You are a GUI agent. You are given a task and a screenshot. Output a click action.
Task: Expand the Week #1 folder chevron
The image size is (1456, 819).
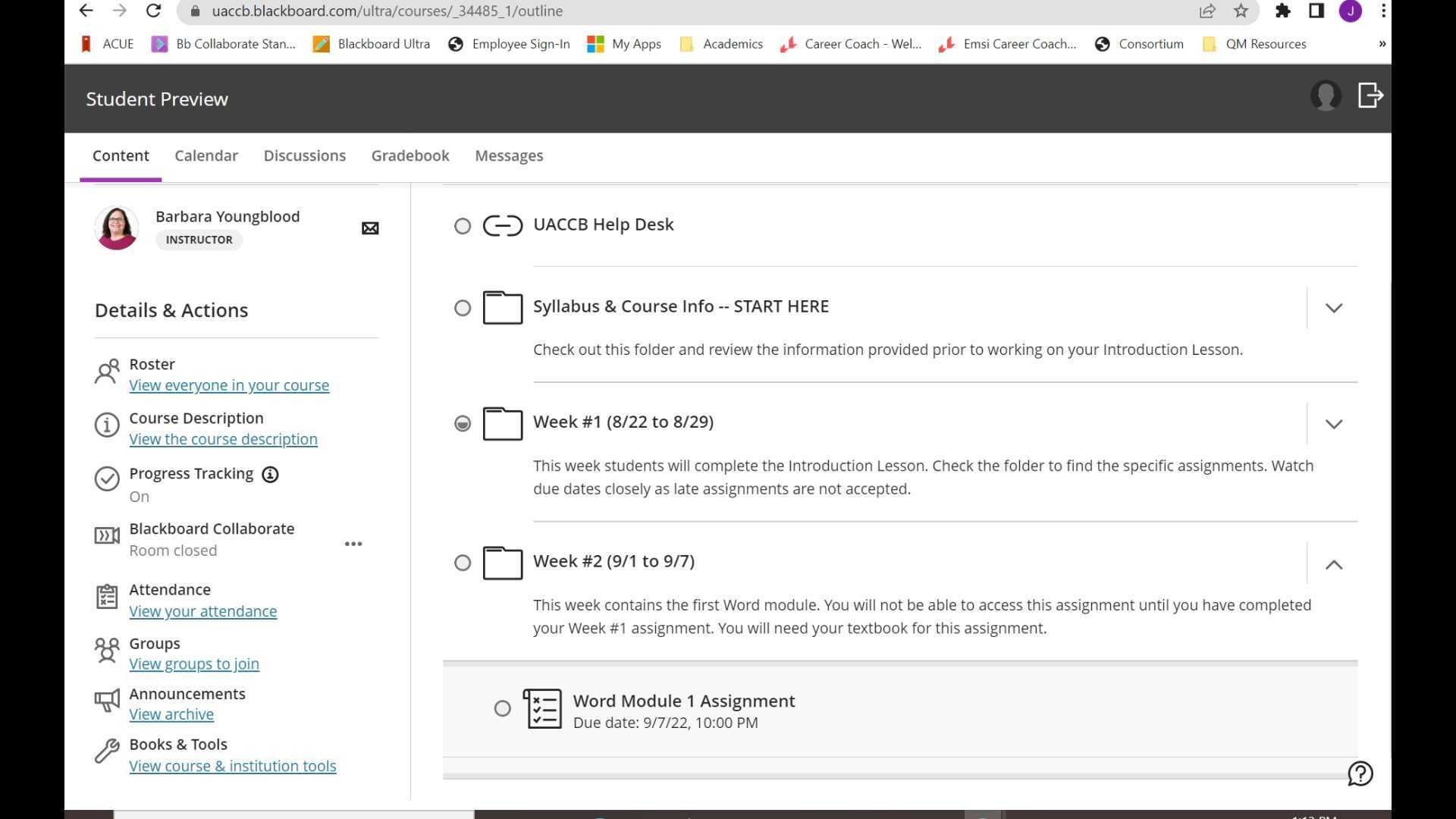pos(1335,424)
